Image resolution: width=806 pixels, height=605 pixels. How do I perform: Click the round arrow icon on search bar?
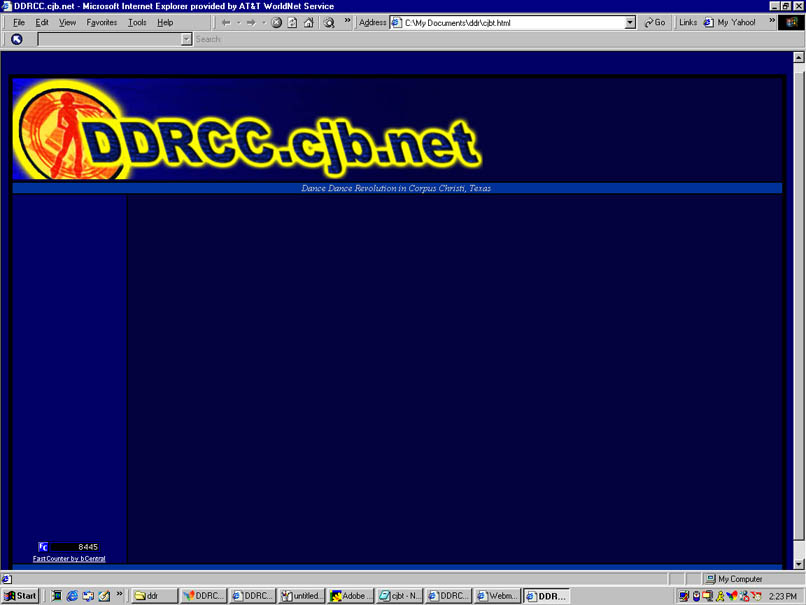click(x=16, y=39)
